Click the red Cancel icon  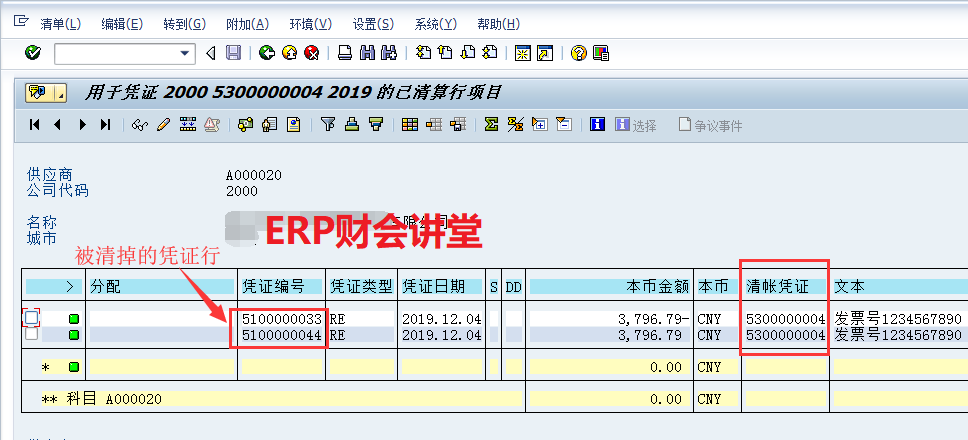point(311,53)
